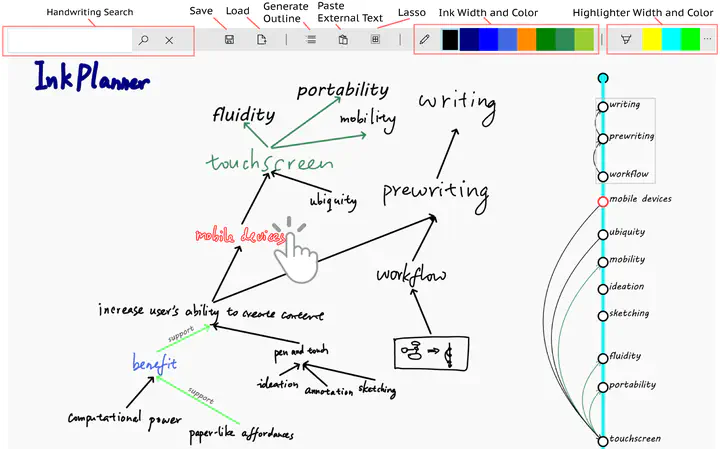
Task: Choose the sea green ink color swatch
Action: pos(565,39)
